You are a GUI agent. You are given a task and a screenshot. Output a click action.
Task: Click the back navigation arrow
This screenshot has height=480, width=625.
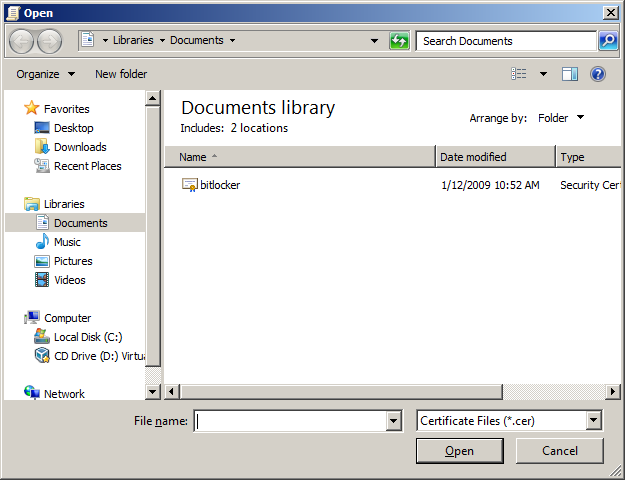pos(22,41)
